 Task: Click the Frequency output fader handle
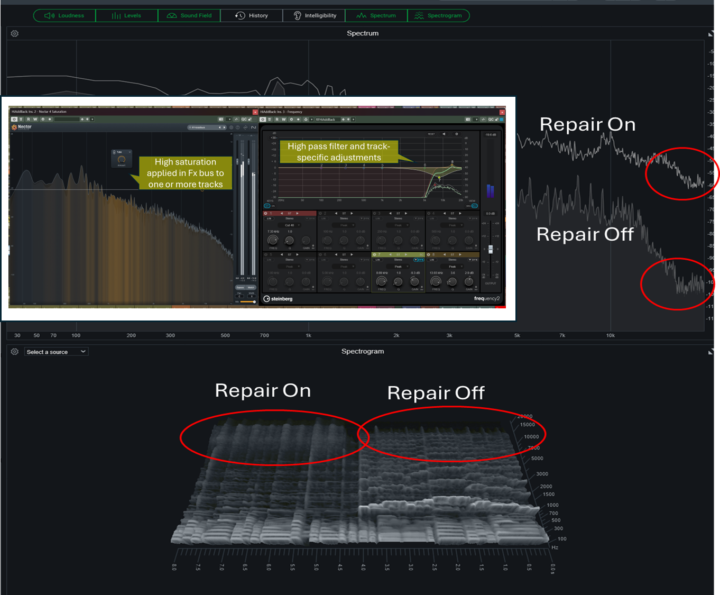[x=490, y=249]
